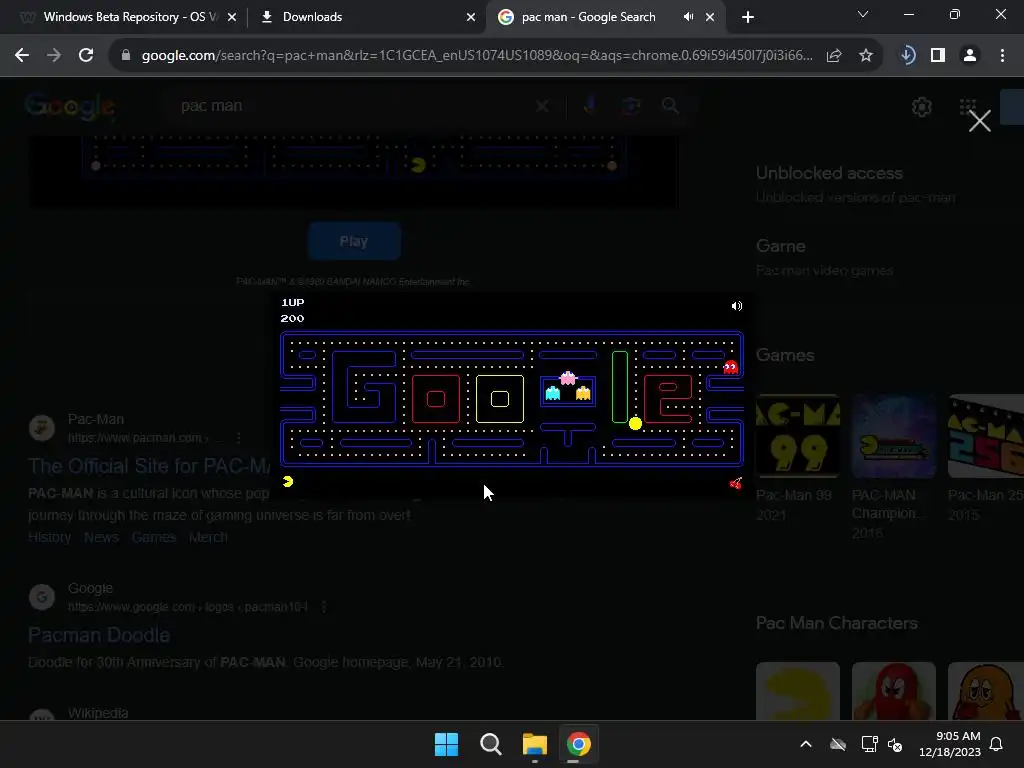Toggle Chrome side panel
Image resolution: width=1024 pixels, height=768 pixels.
point(938,56)
